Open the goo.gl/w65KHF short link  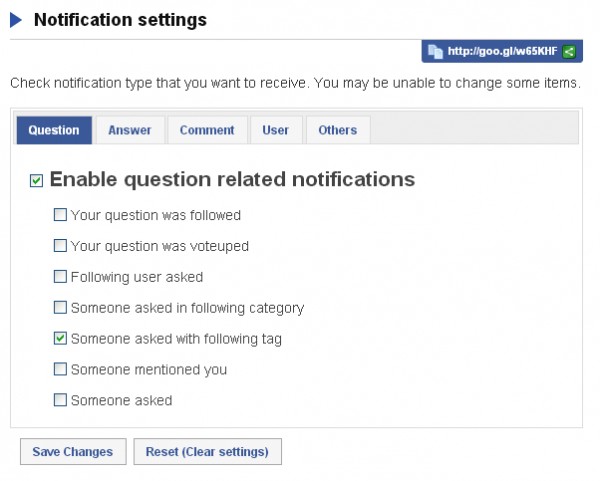pyautogui.click(x=502, y=51)
